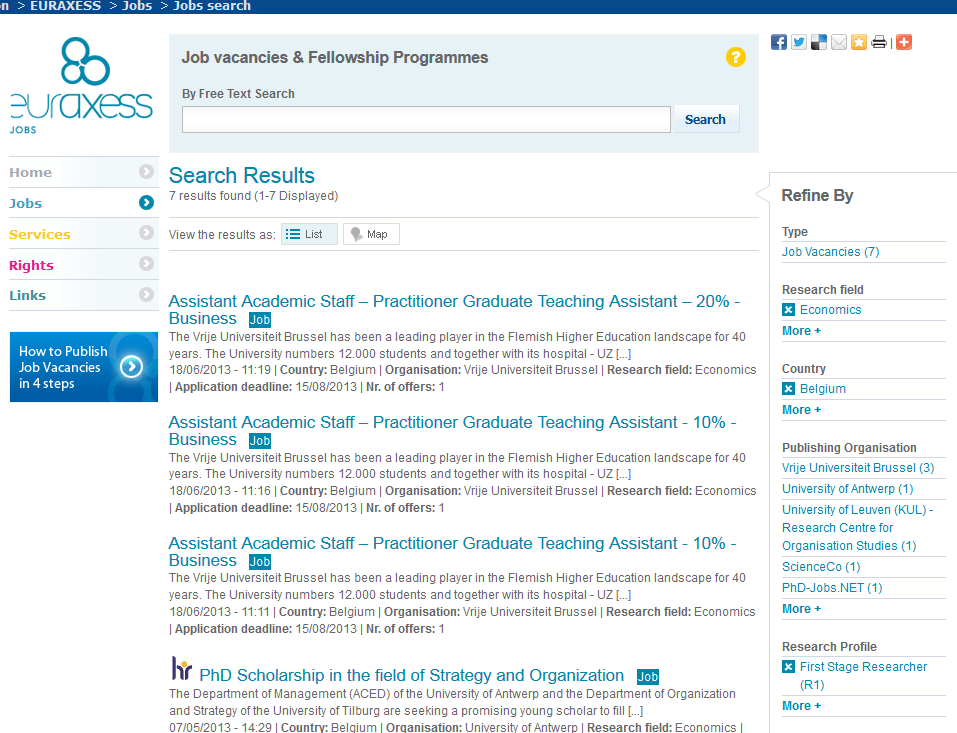Image resolution: width=957 pixels, height=733 pixels.
Task: Expand More under Research Profile
Action: (801, 706)
